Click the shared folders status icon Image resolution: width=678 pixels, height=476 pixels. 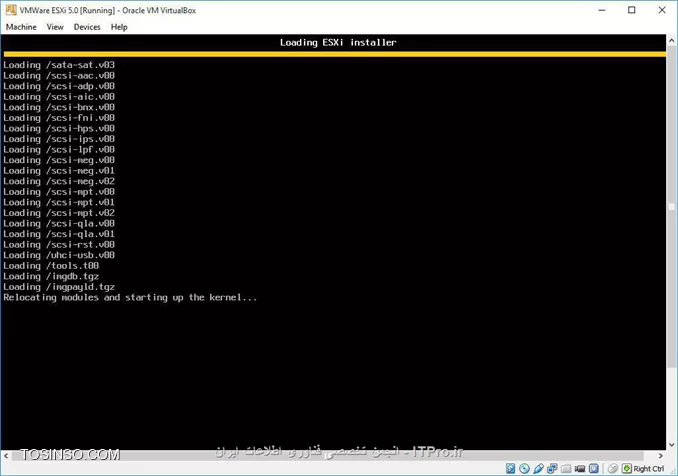566,469
